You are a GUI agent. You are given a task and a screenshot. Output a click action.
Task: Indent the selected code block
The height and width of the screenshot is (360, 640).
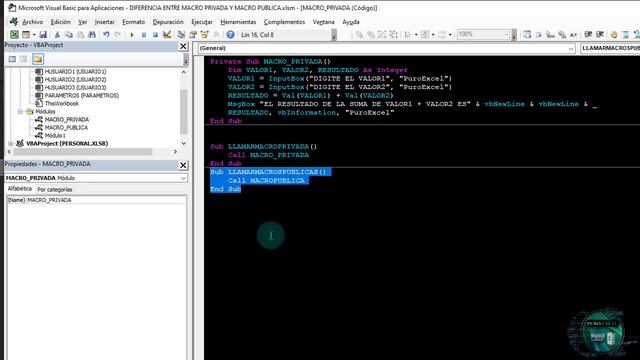point(588,35)
